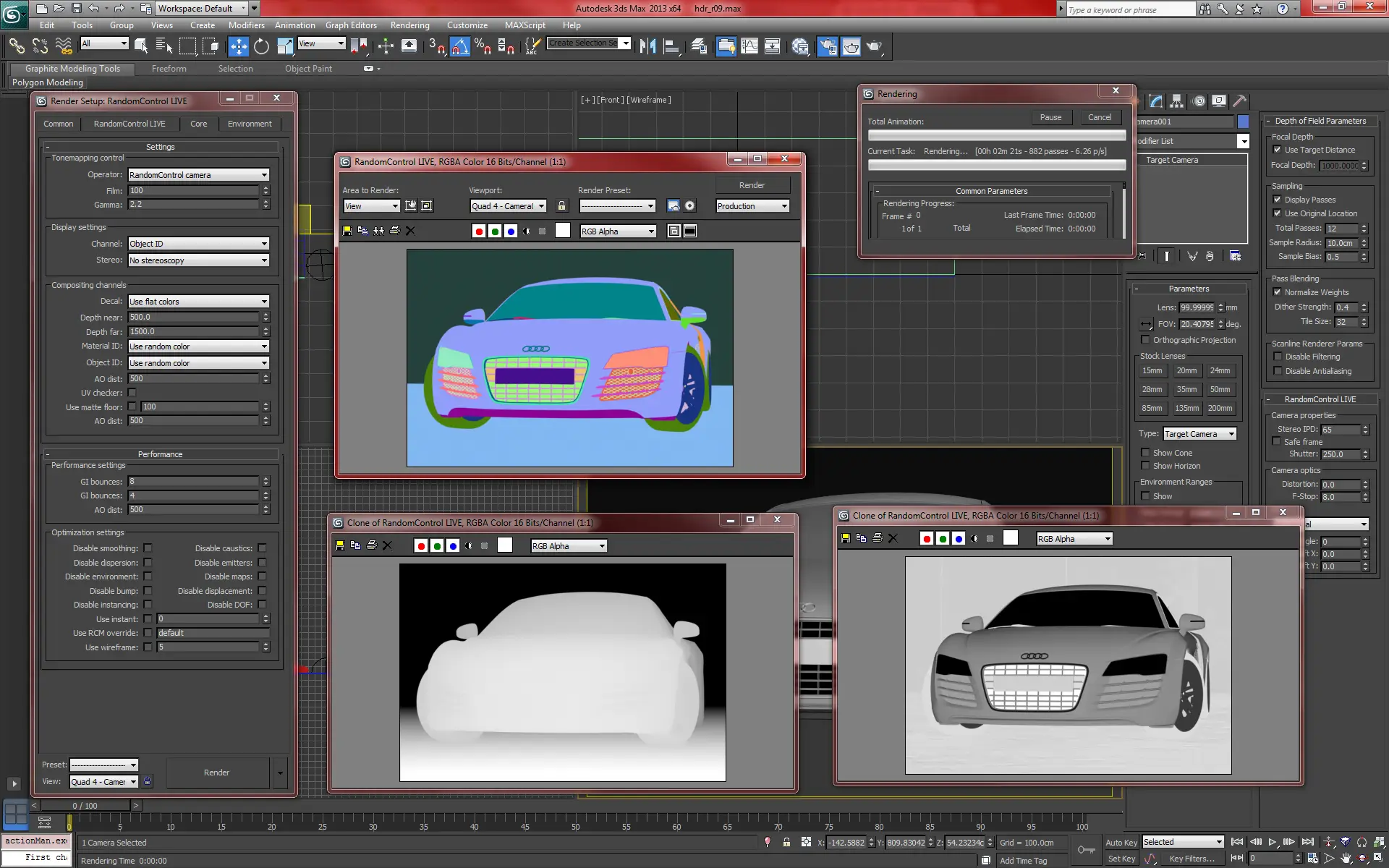Click the Bind to Space Warp tool
1389x868 pixels.
coord(64,46)
